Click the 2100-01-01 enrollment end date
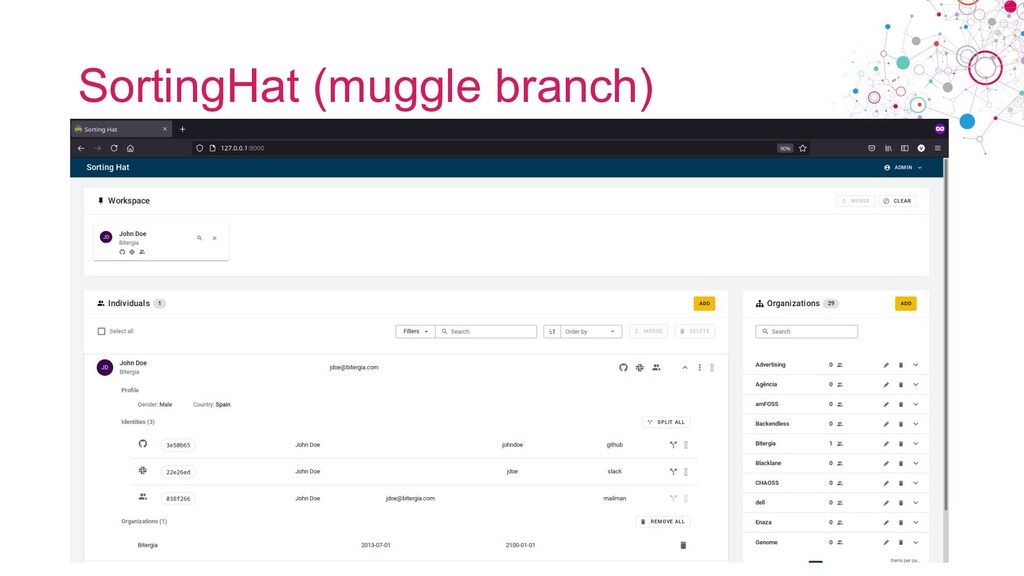 coord(520,545)
